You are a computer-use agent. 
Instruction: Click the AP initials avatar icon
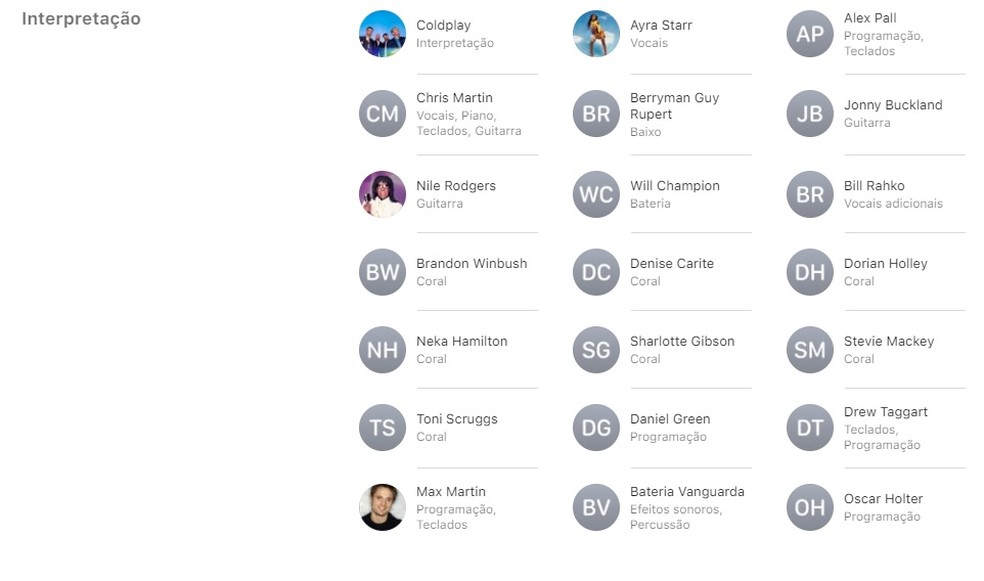point(810,34)
